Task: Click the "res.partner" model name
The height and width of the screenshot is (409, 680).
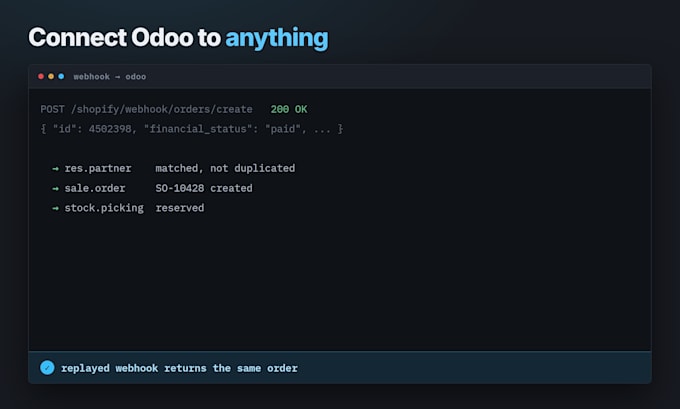Action: (98, 168)
